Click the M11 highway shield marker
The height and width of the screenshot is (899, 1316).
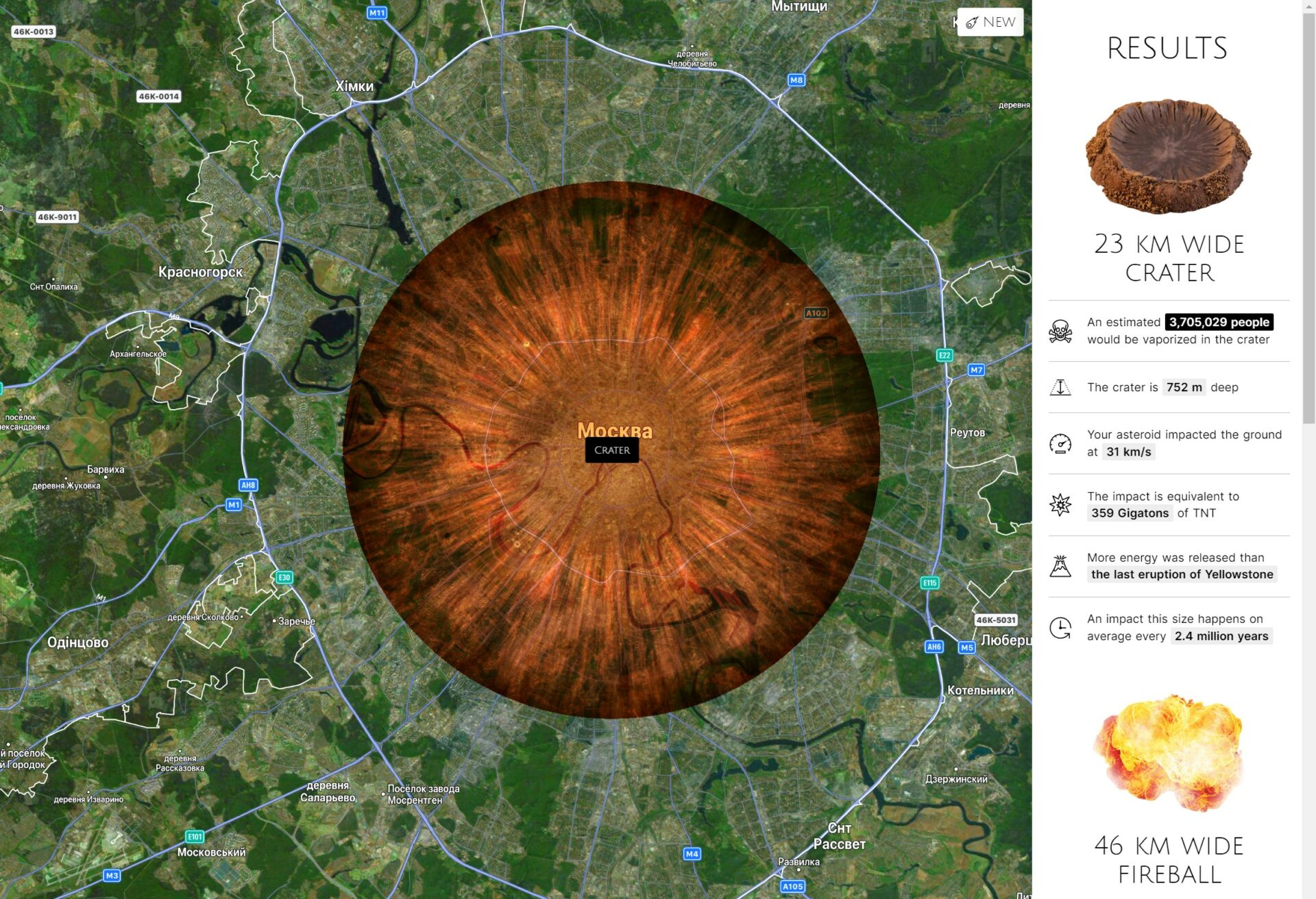377,12
